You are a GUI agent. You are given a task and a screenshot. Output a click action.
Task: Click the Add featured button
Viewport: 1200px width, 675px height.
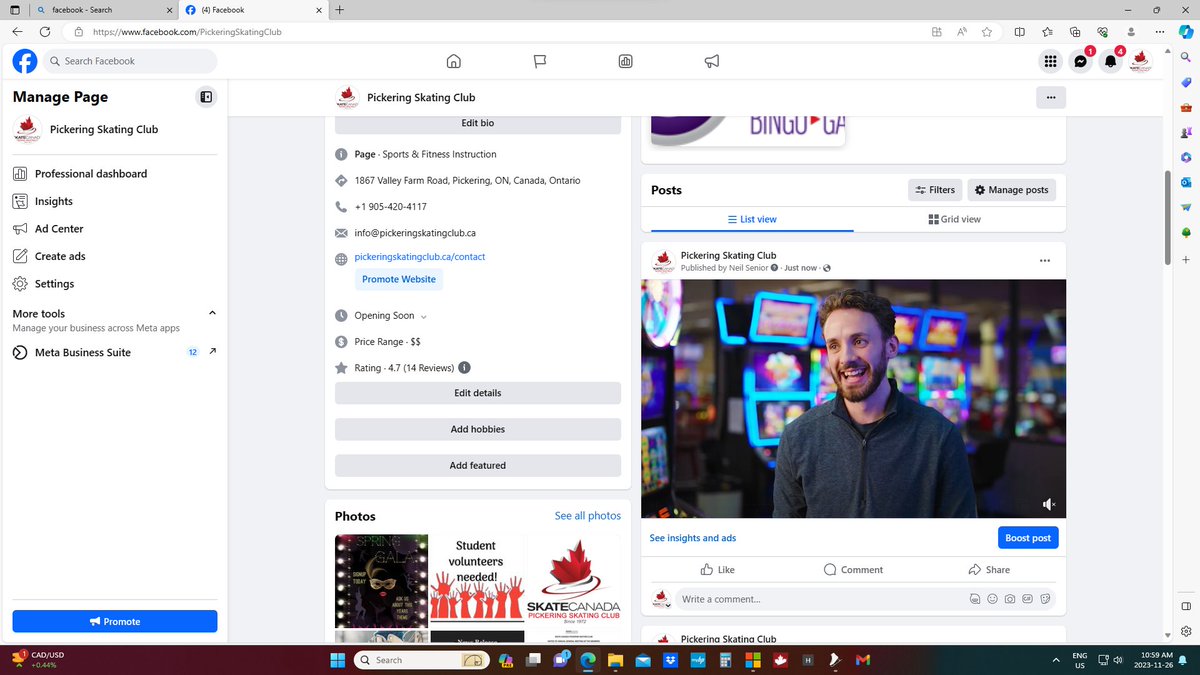click(478, 465)
